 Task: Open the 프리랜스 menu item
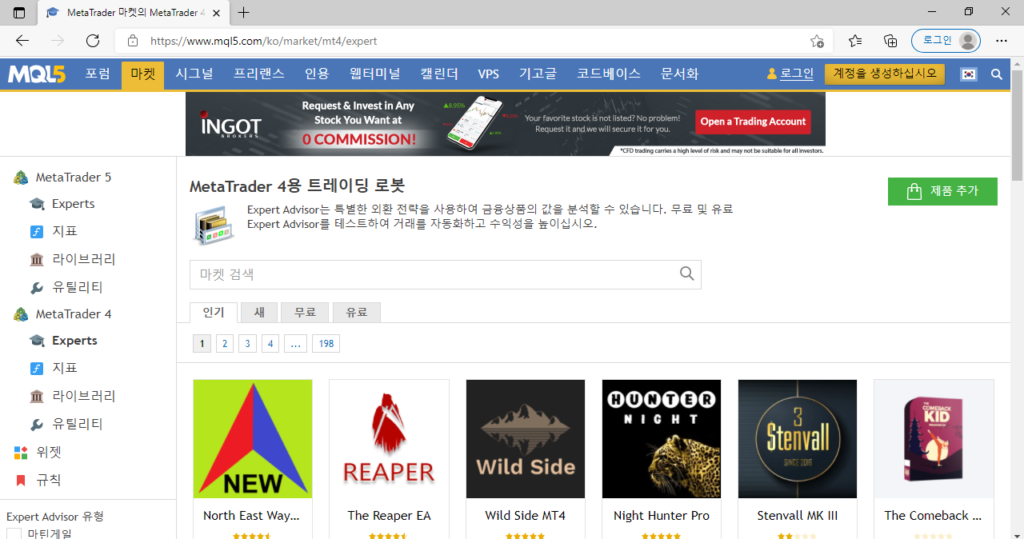(259, 74)
